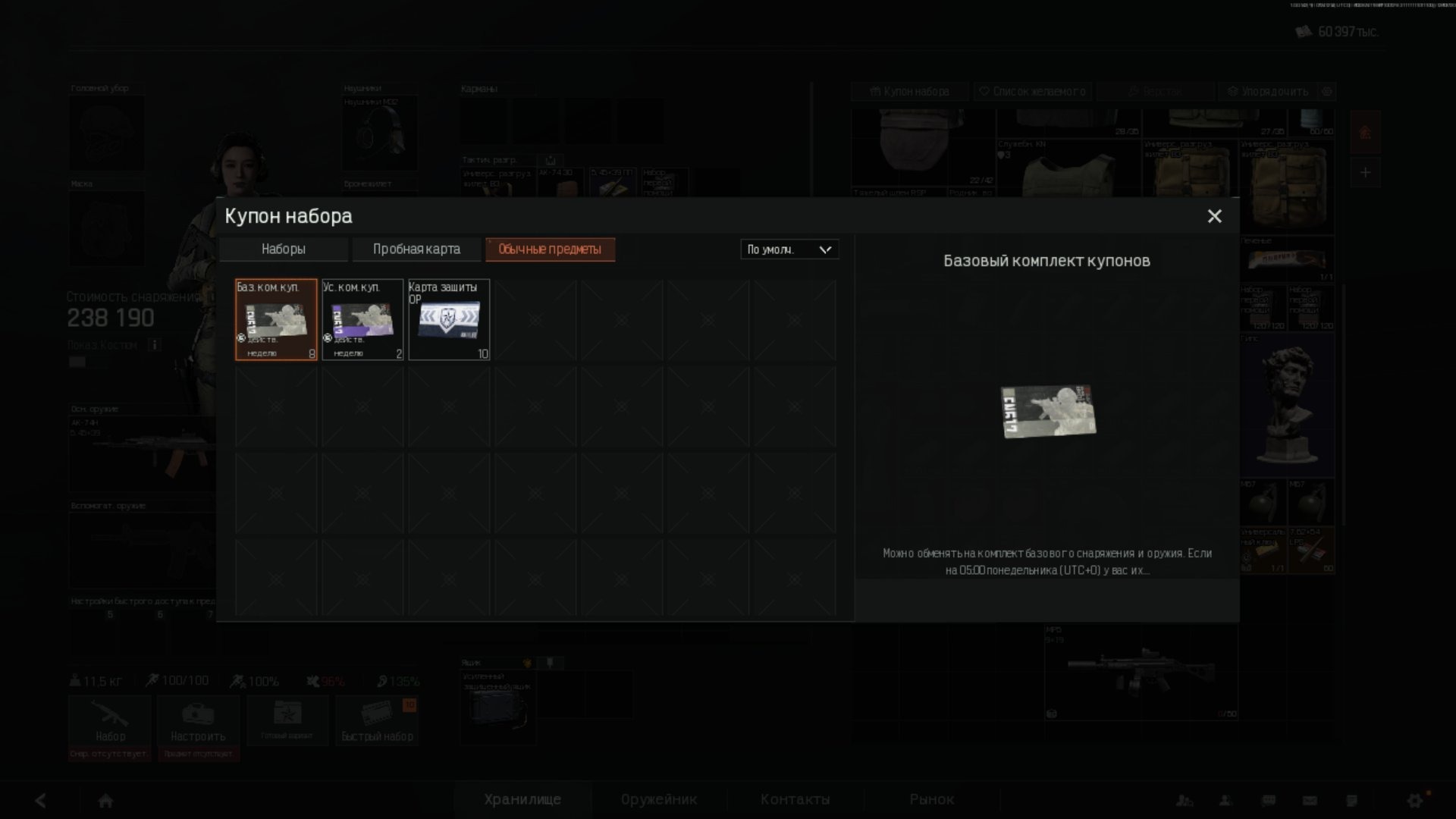Select the Карта защиты ОР item
The image size is (1456, 819).
point(449,319)
